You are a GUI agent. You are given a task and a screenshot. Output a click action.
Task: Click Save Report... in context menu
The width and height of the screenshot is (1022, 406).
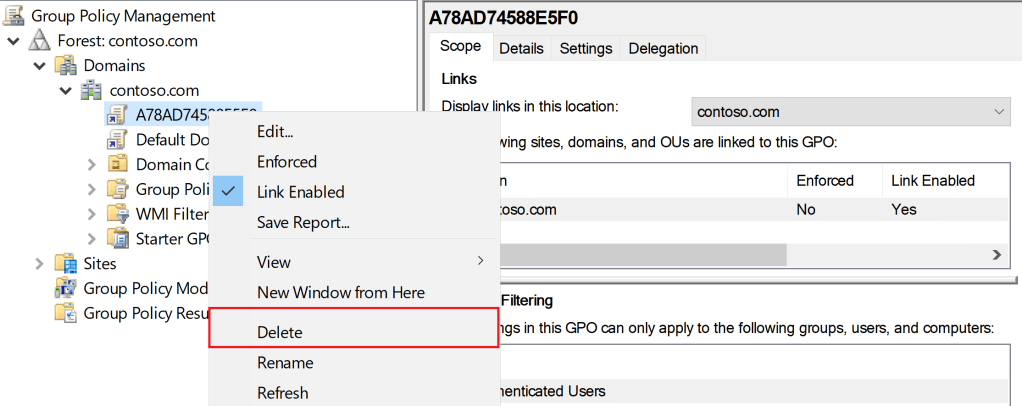[x=303, y=222]
